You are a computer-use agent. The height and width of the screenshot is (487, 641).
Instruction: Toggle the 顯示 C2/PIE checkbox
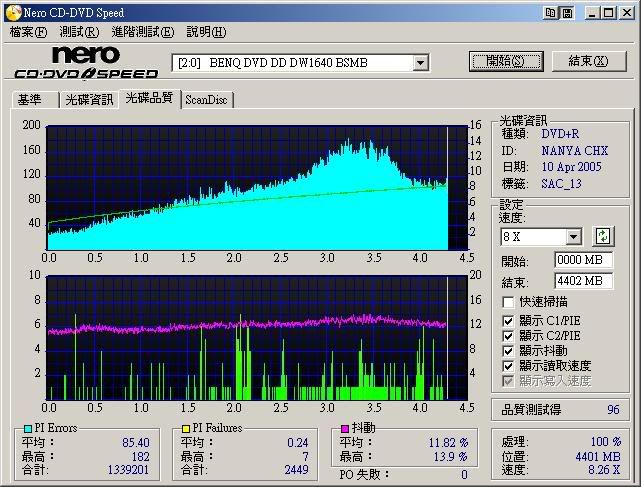[x=508, y=336]
